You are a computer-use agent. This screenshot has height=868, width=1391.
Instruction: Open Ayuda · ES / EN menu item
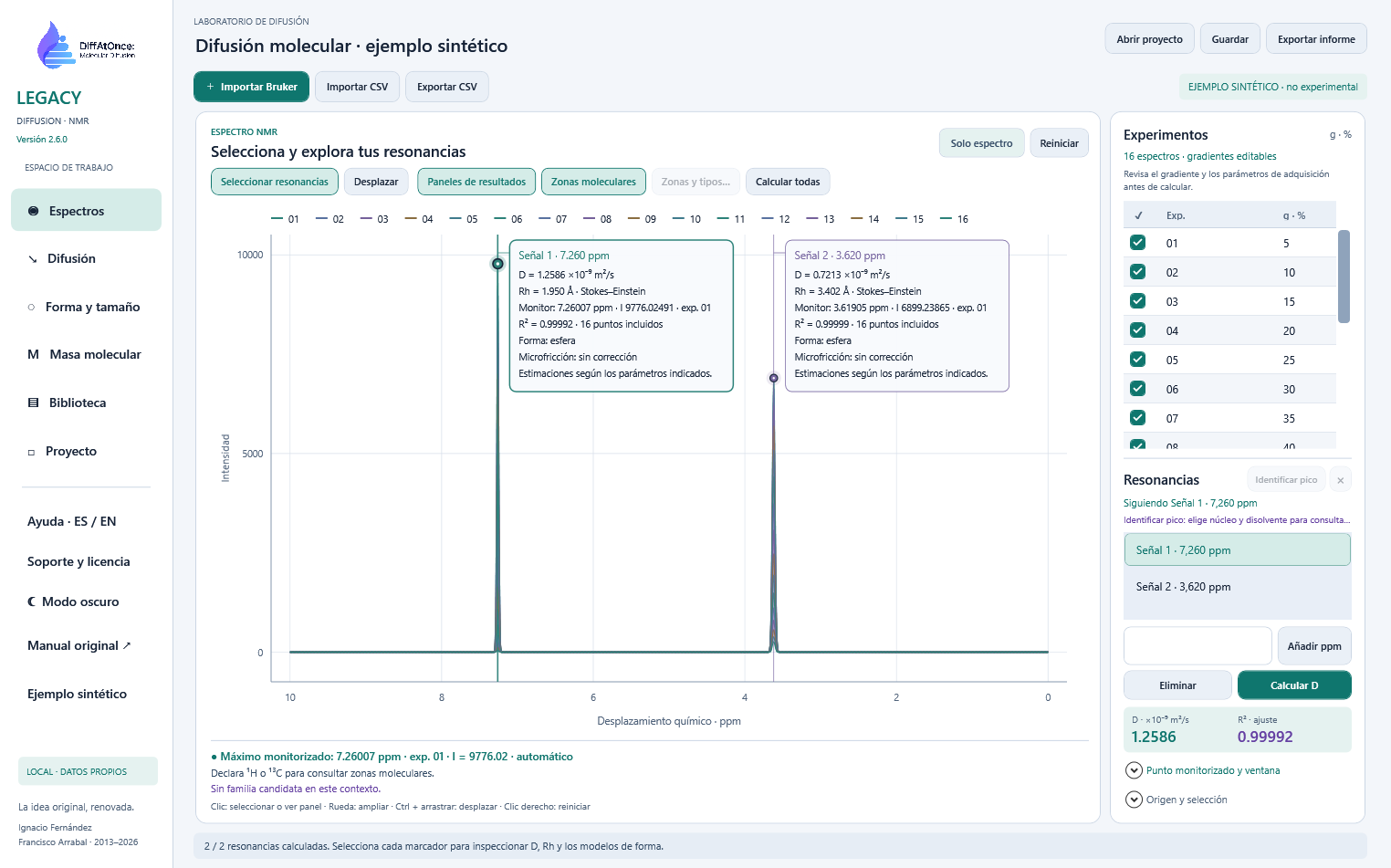[72, 521]
